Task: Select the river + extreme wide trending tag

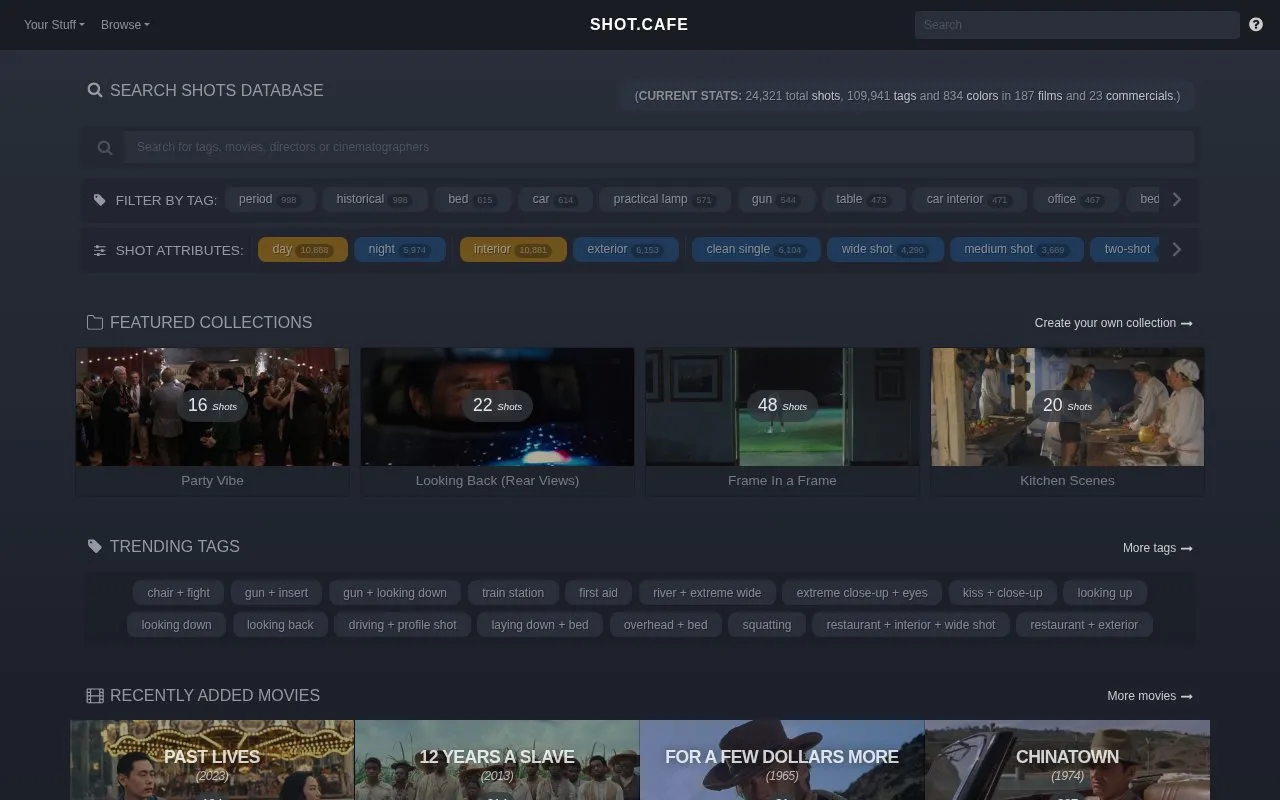Action: (707, 593)
